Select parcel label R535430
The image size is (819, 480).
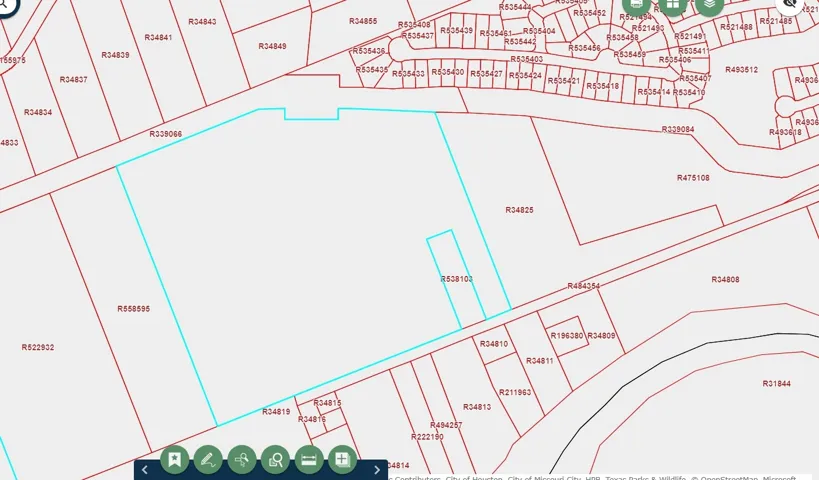[448, 72]
